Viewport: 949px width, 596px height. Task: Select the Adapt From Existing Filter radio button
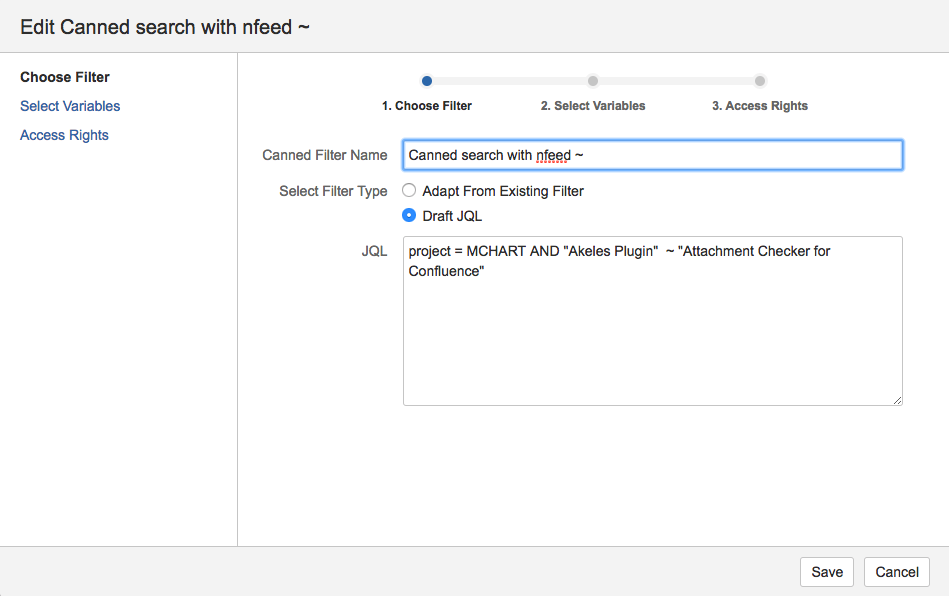pos(409,190)
